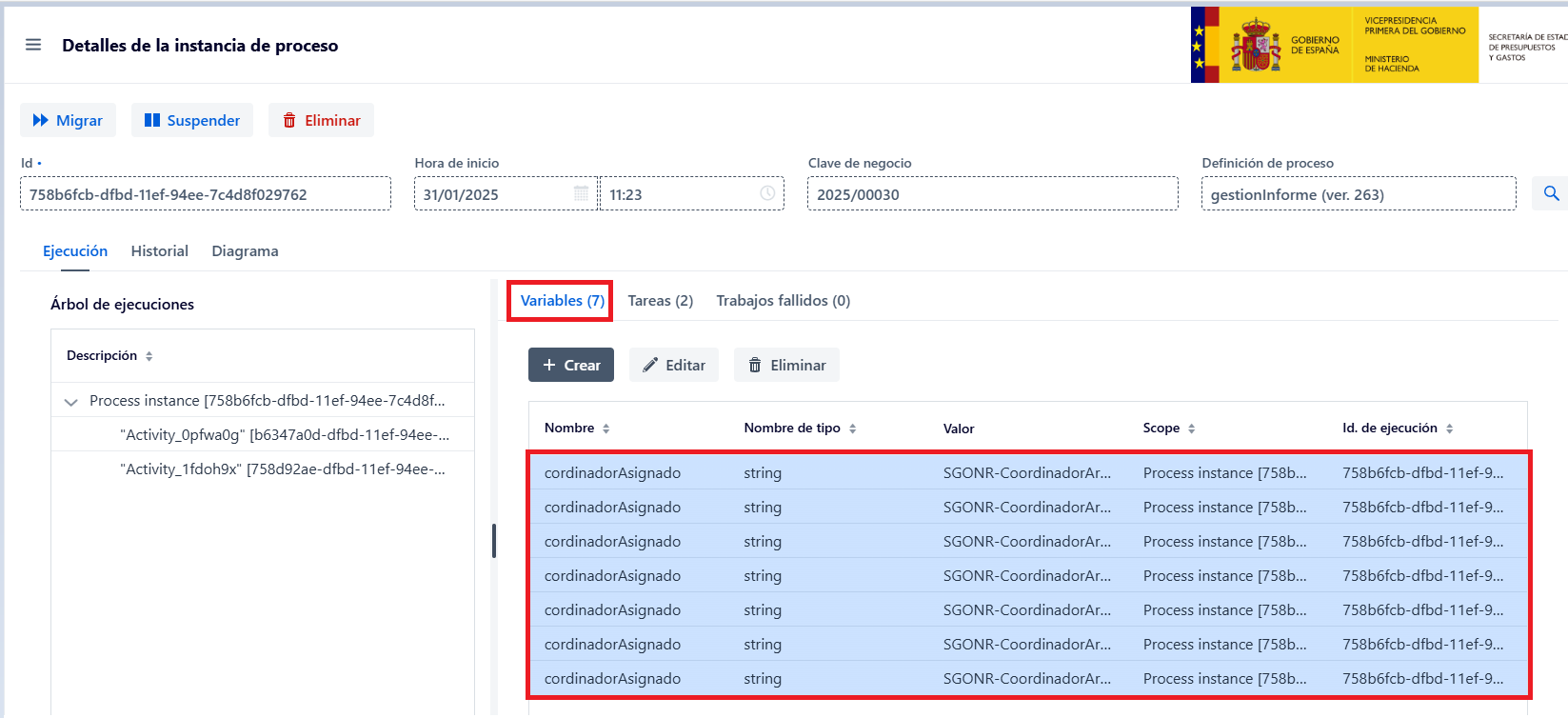
Task: Open the hamburger navigation menu
Action: click(33, 45)
